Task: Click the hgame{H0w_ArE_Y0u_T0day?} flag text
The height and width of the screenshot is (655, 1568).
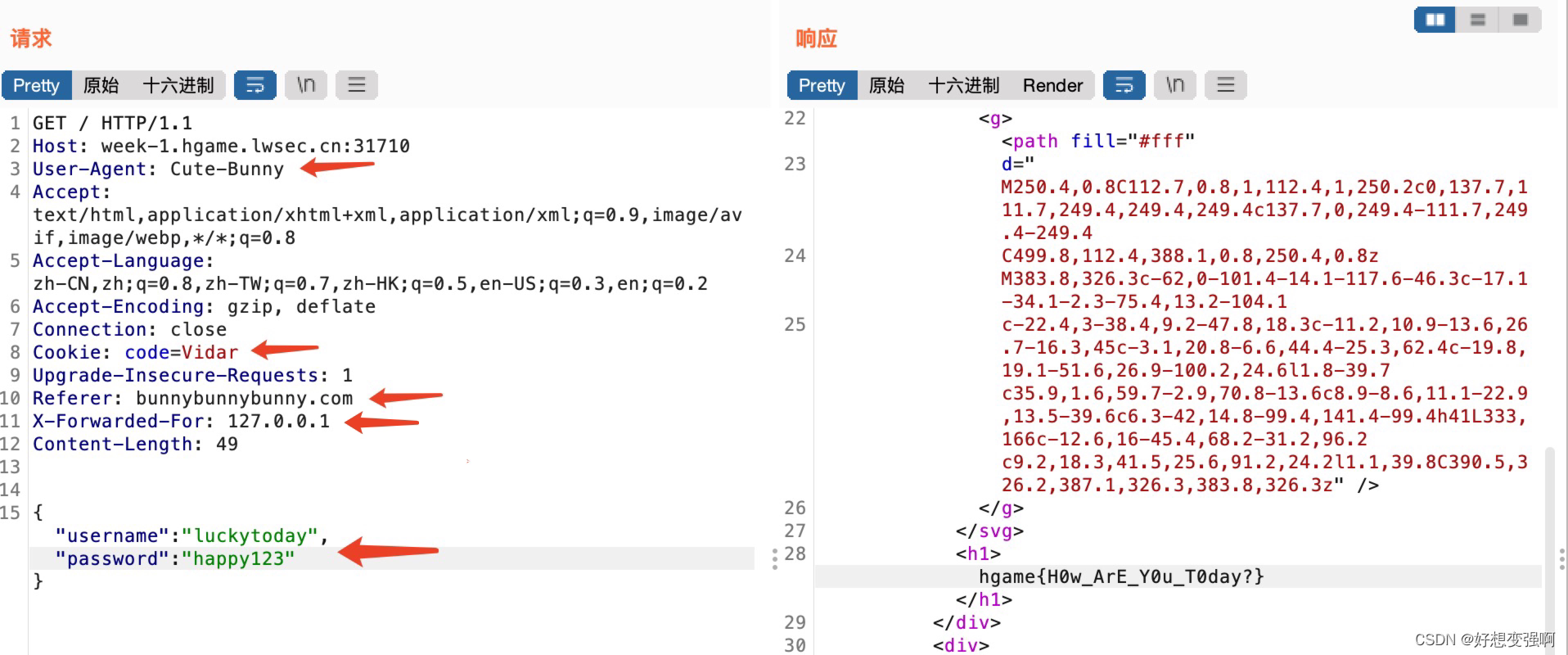Action: pos(1121,577)
